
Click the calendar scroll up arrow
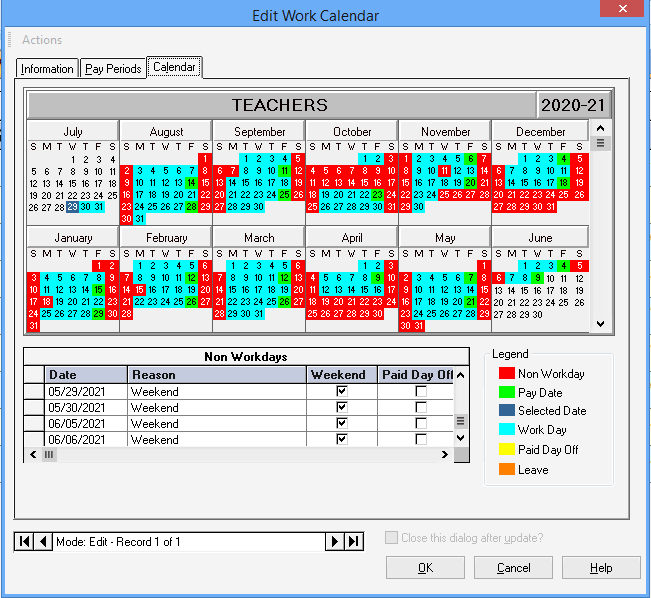[x=600, y=128]
